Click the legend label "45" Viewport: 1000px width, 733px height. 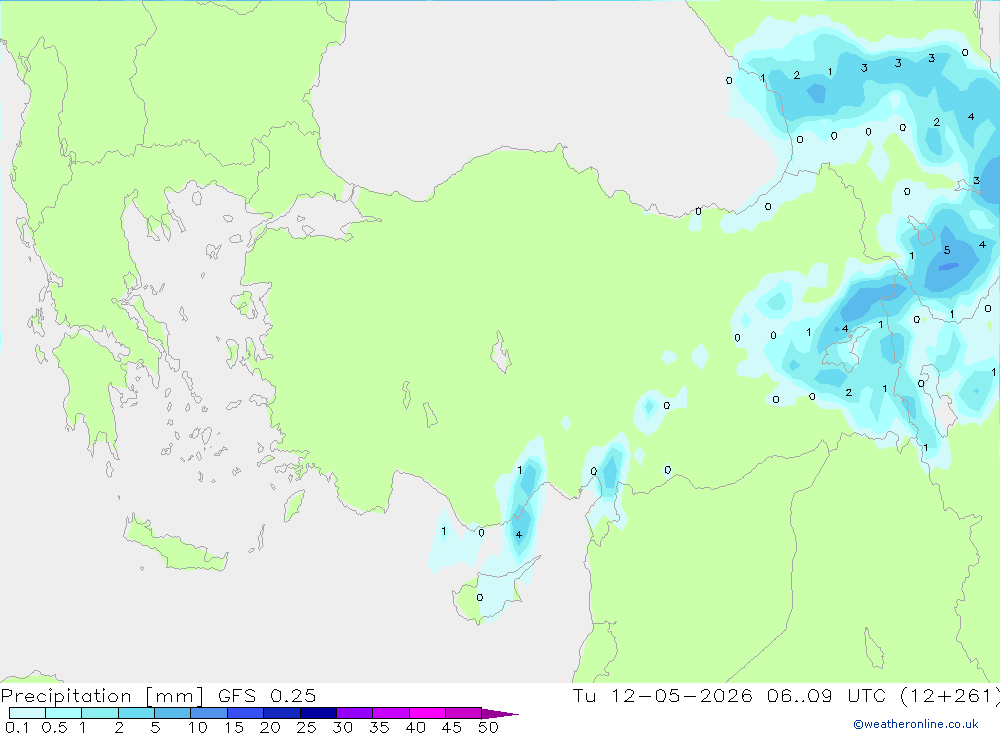click(452, 727)
